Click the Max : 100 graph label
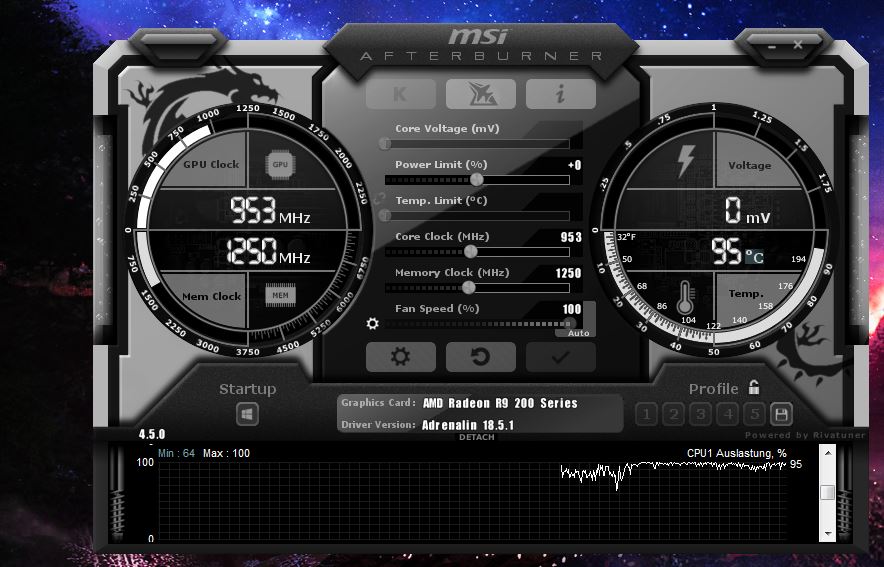This screenshot has width=884, height=567. pos(226,453)
